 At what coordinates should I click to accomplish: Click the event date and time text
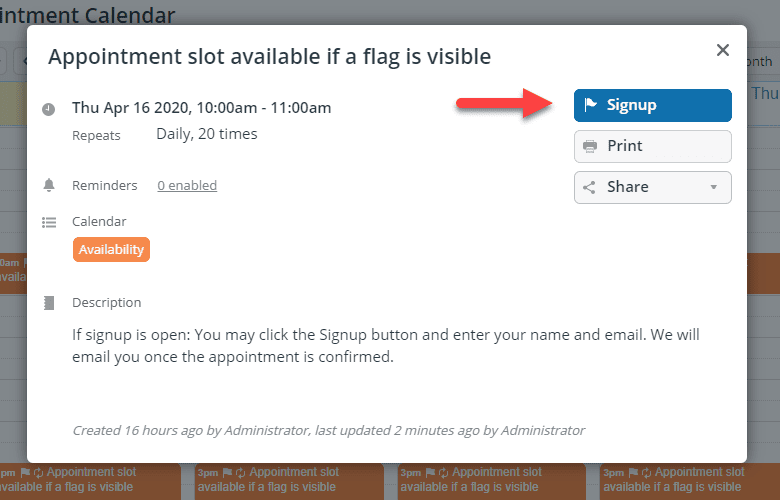coord(202,108)
